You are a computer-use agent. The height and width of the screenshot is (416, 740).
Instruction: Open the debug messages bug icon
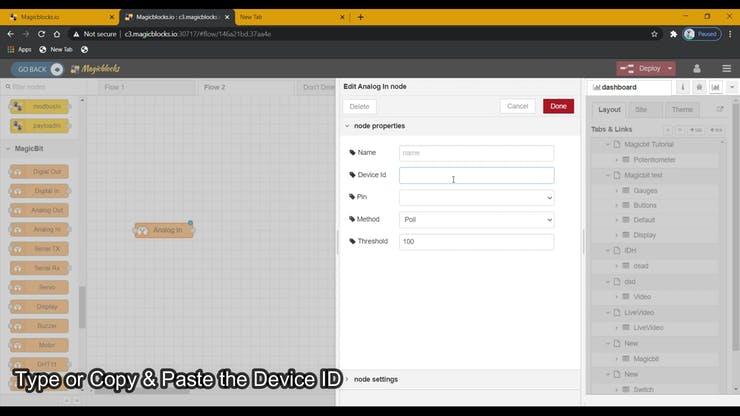pos(699,87)
